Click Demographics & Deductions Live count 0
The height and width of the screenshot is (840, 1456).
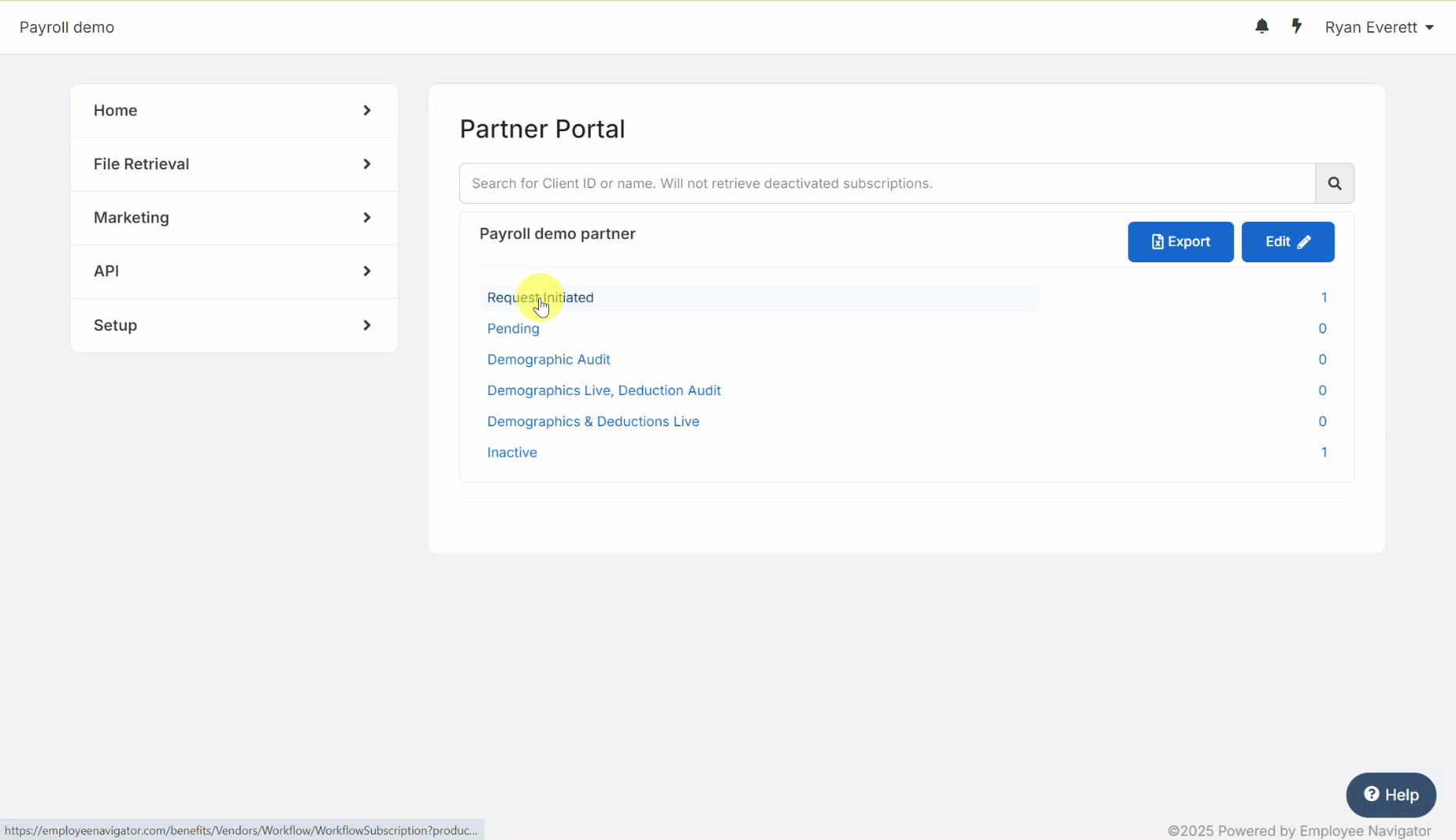[x=1322, y=422]
